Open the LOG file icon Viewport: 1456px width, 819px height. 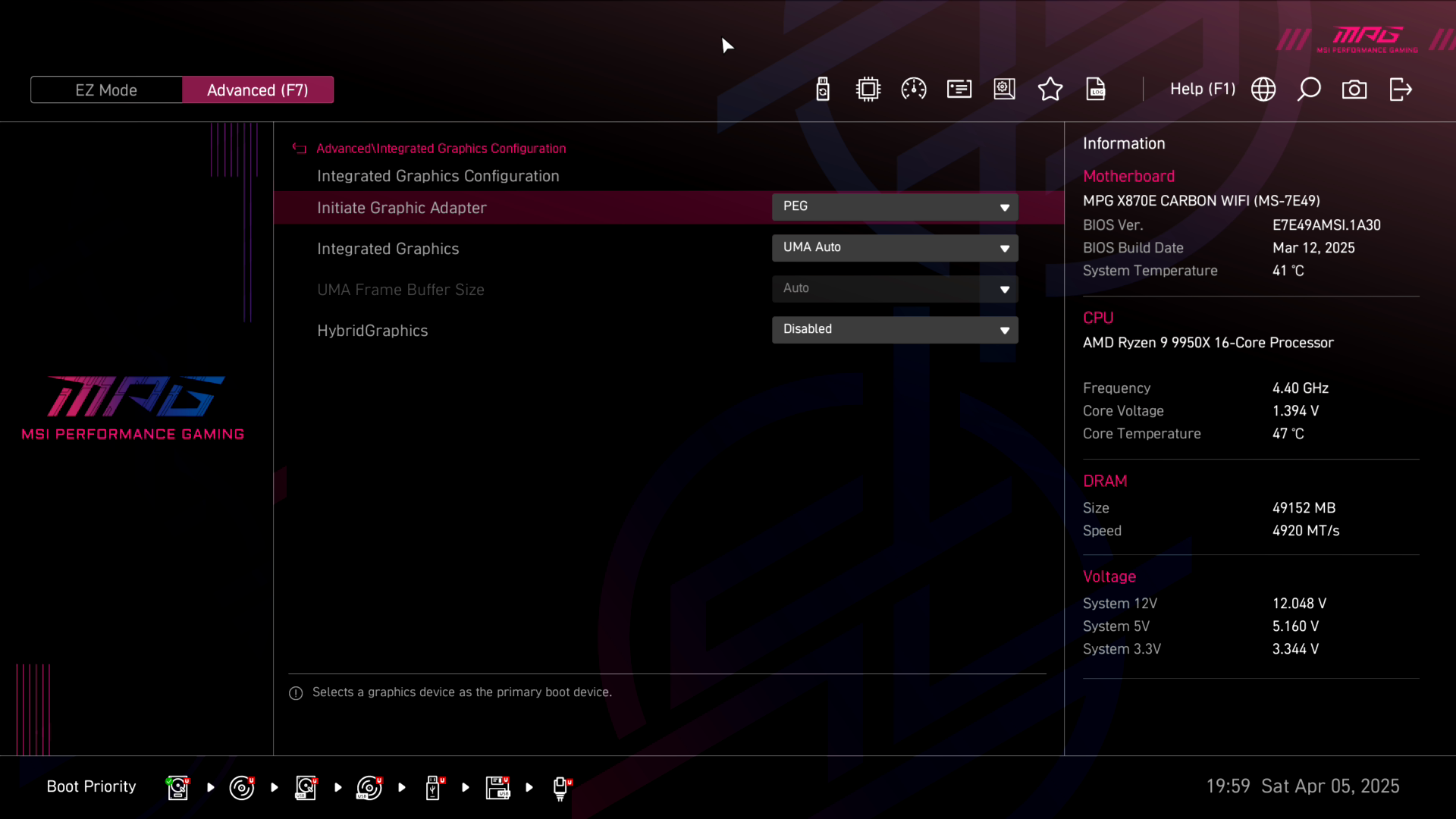coord(1096,89)
